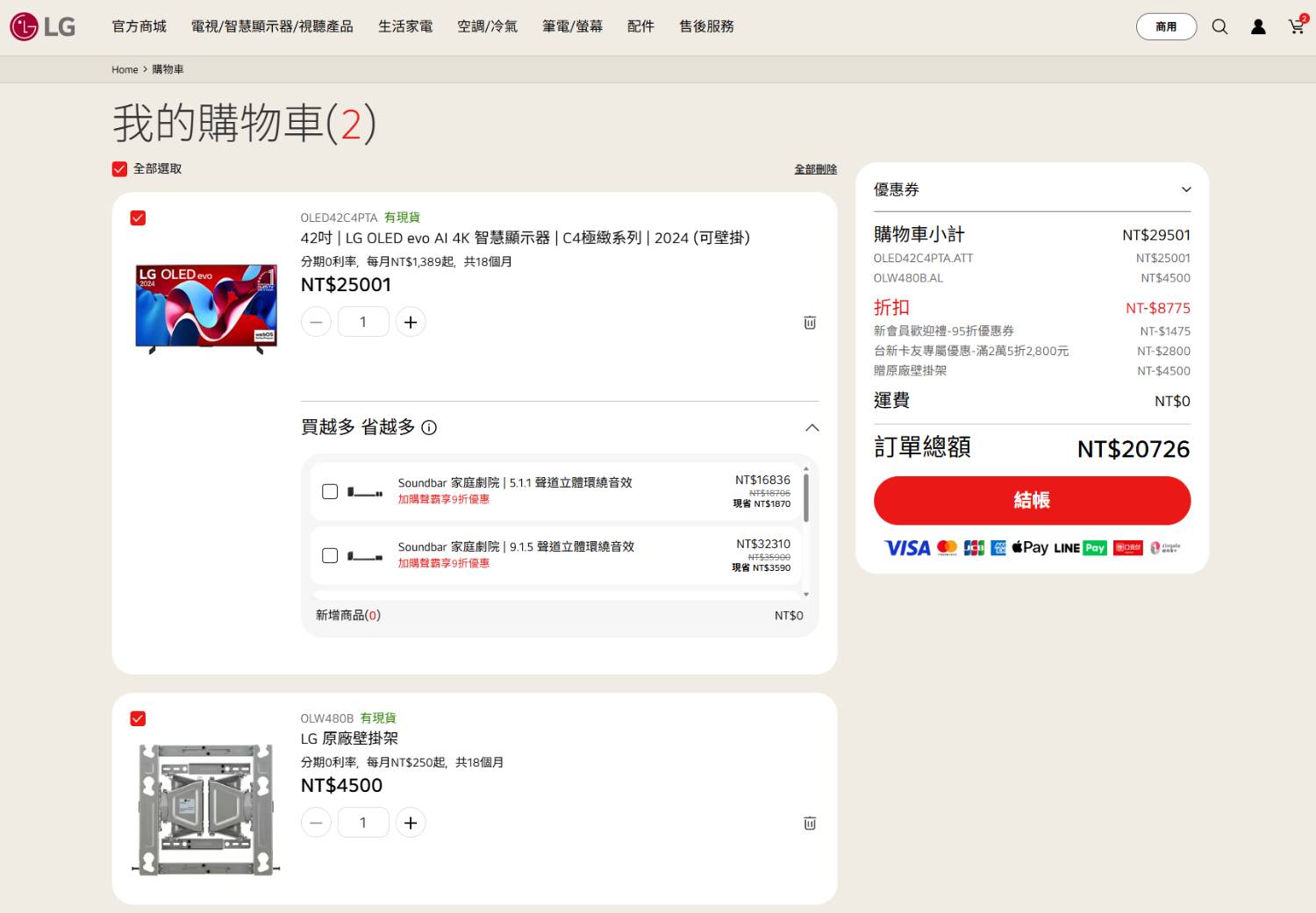Open Soundbar 9.1.5 聲道 product name

[516, 546]
